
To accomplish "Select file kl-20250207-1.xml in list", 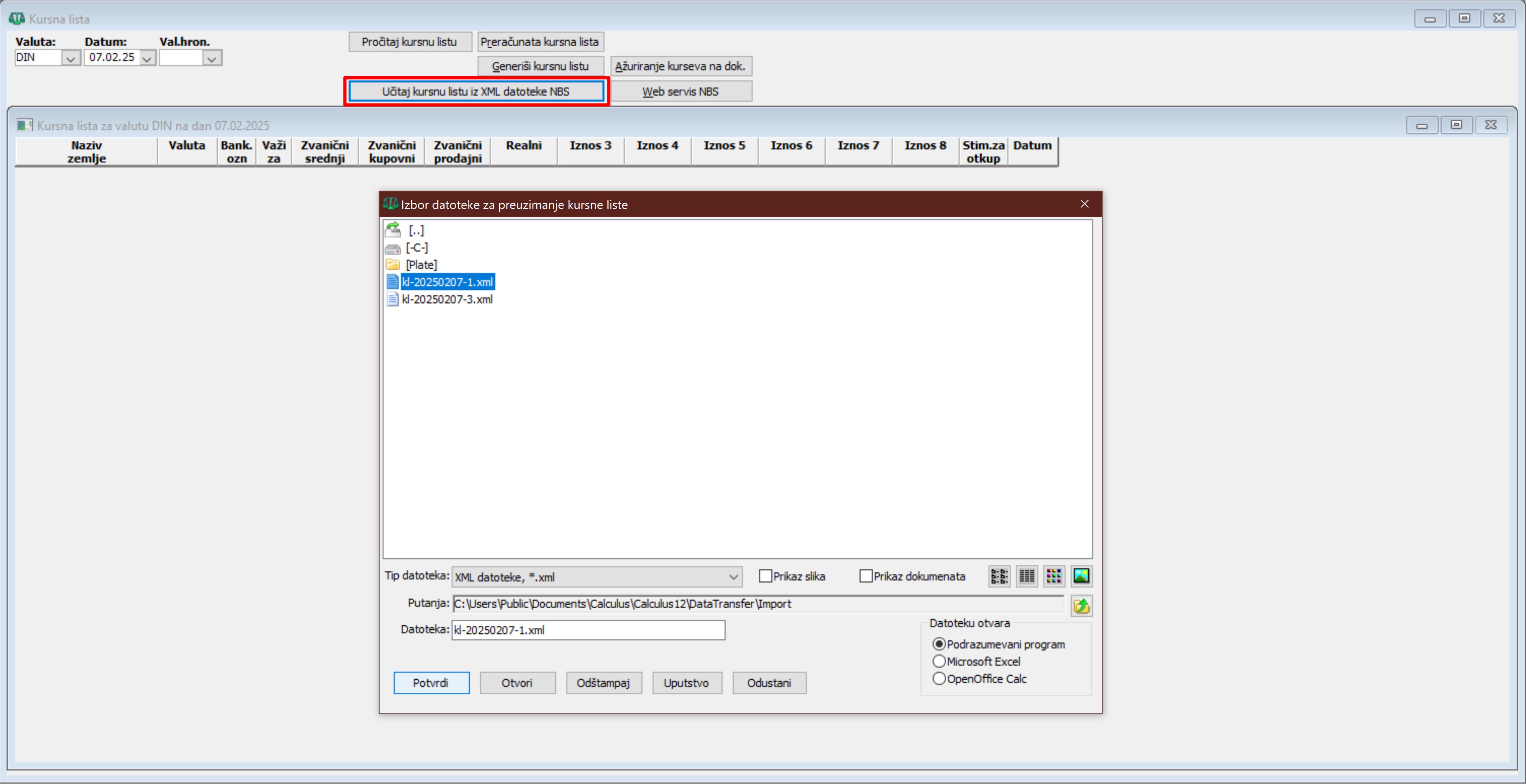I will [x=447, y=282].
